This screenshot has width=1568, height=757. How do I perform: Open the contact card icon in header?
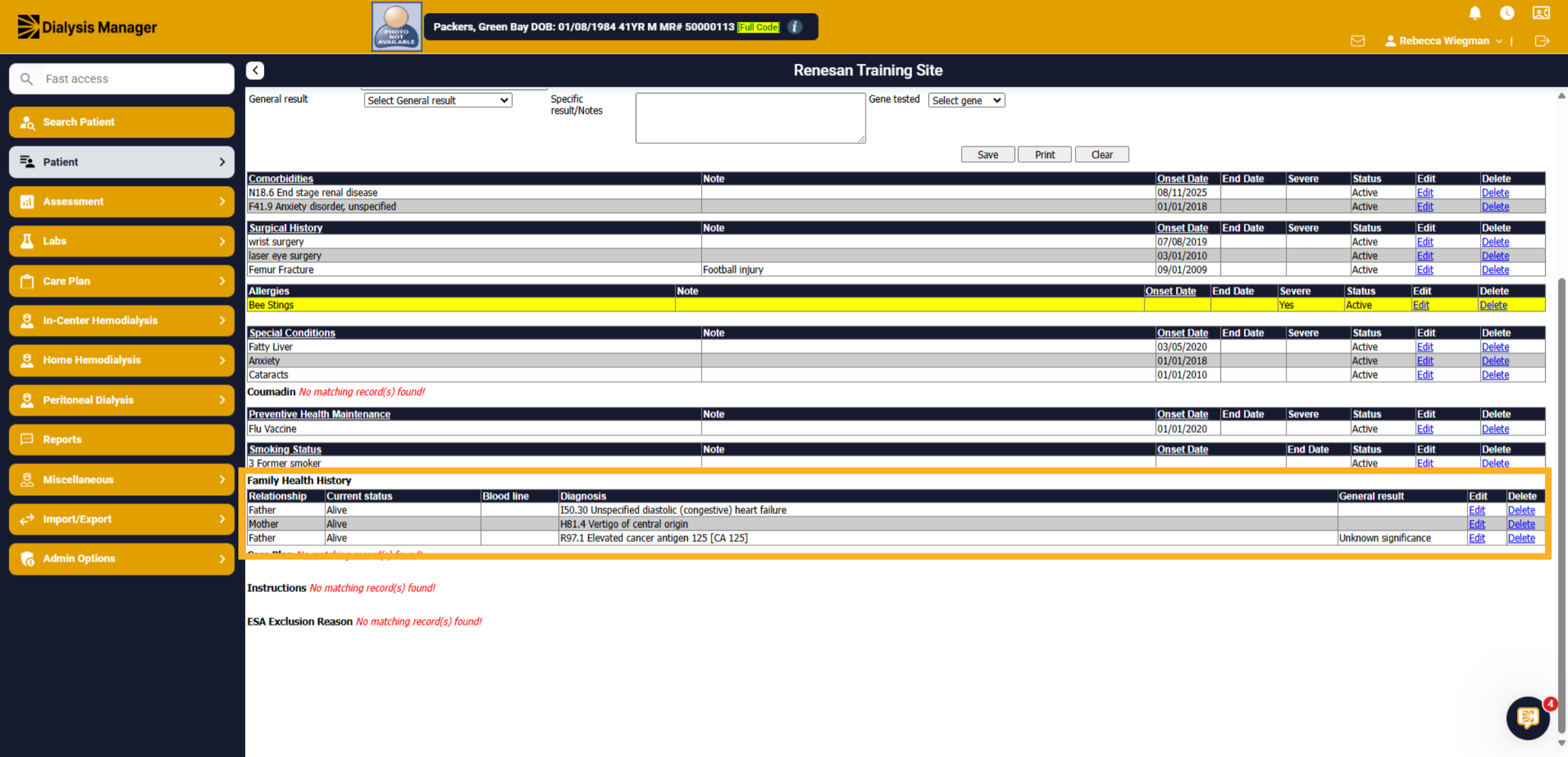tap(1541, 13)
